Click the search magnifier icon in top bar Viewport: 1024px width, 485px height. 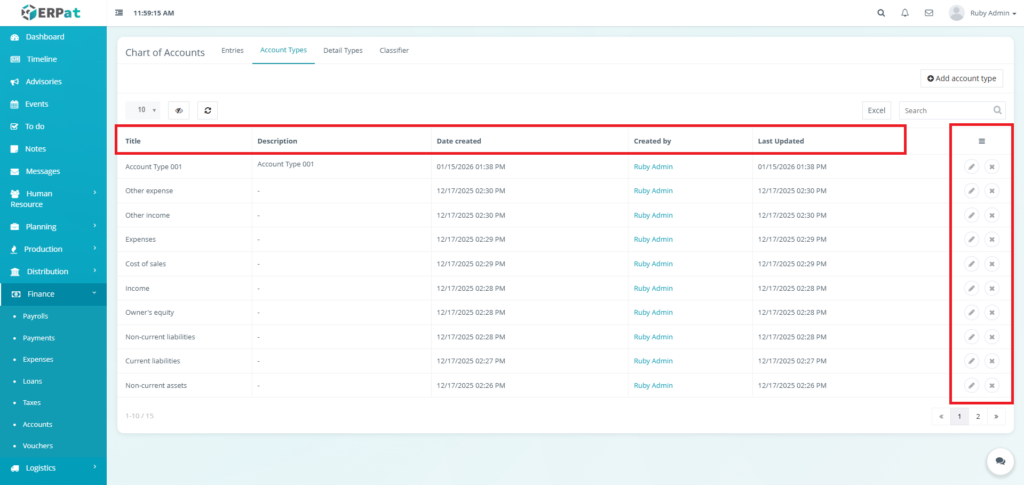point(880,13)
